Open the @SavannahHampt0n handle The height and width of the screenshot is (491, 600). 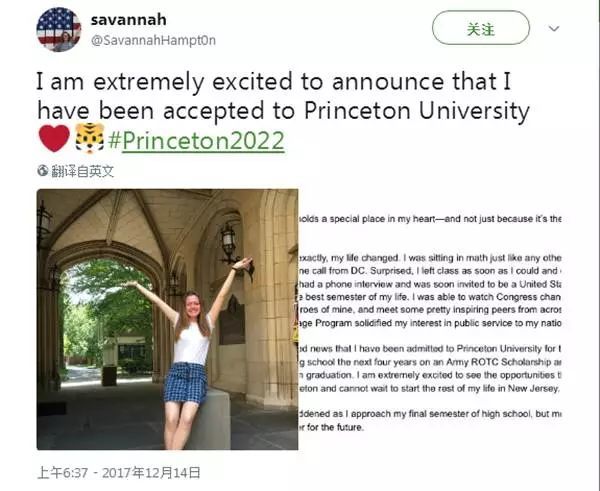(x=153, y=40)
